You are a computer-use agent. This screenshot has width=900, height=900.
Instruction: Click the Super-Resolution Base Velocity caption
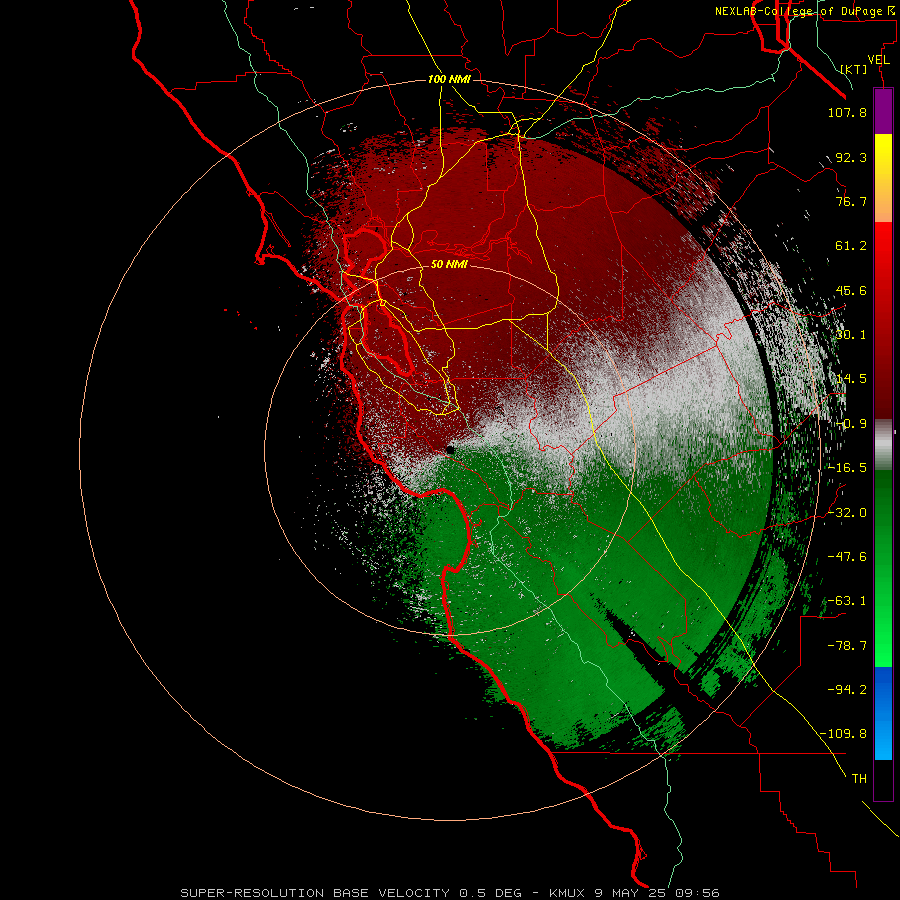point(449,893)
